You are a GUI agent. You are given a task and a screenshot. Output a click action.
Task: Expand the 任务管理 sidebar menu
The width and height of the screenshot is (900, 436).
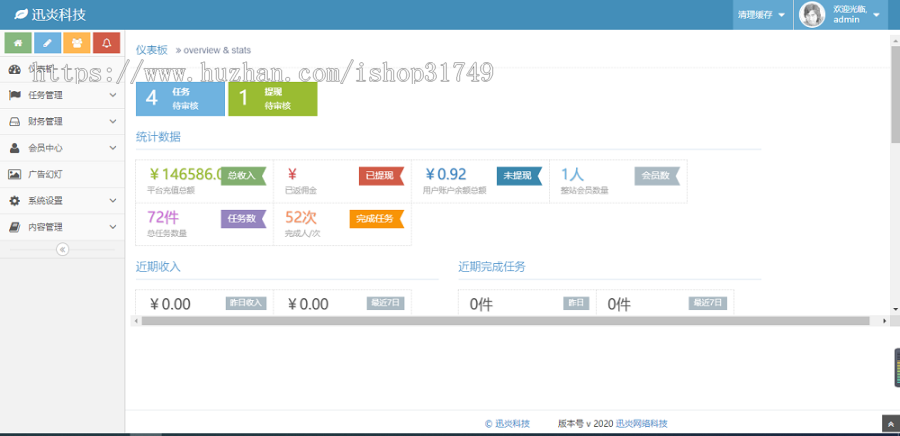click(x=62, y=95)
